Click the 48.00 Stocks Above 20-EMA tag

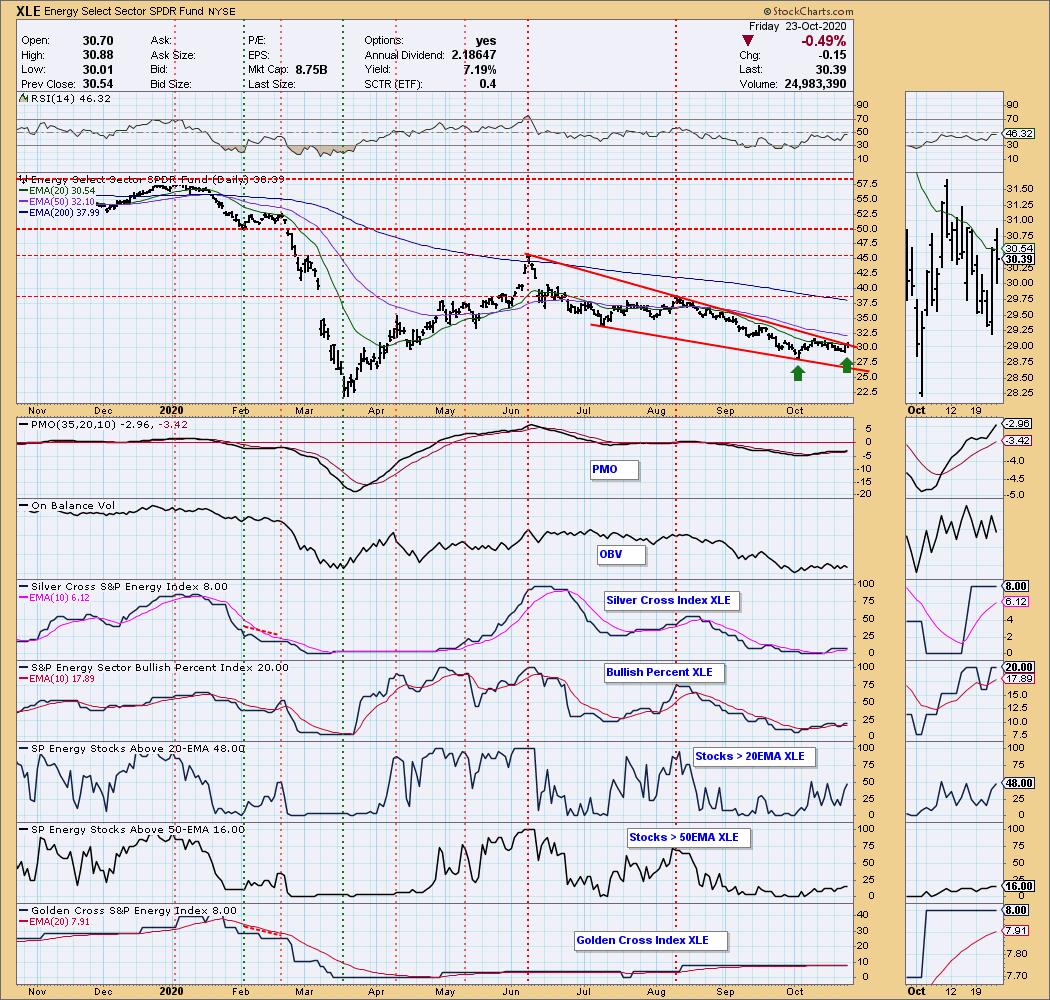1019,783
